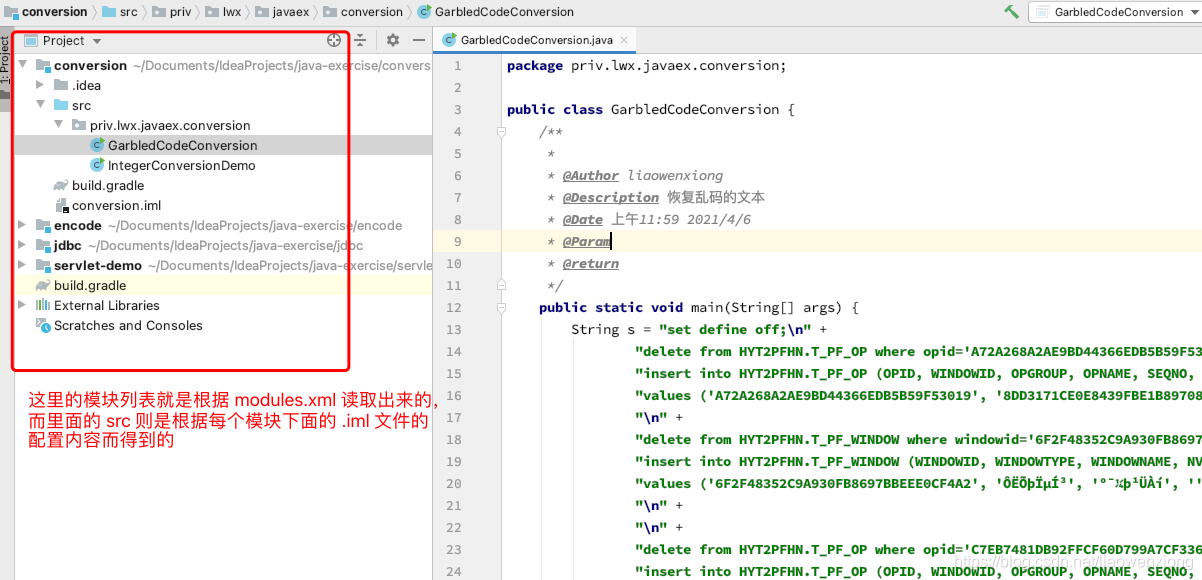Screen dimensions: 1202x580
Task: Select Scratches and Consoles
Action: coord(128,325)
